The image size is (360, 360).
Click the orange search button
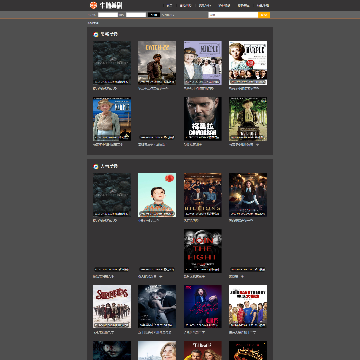coord(264,15)
